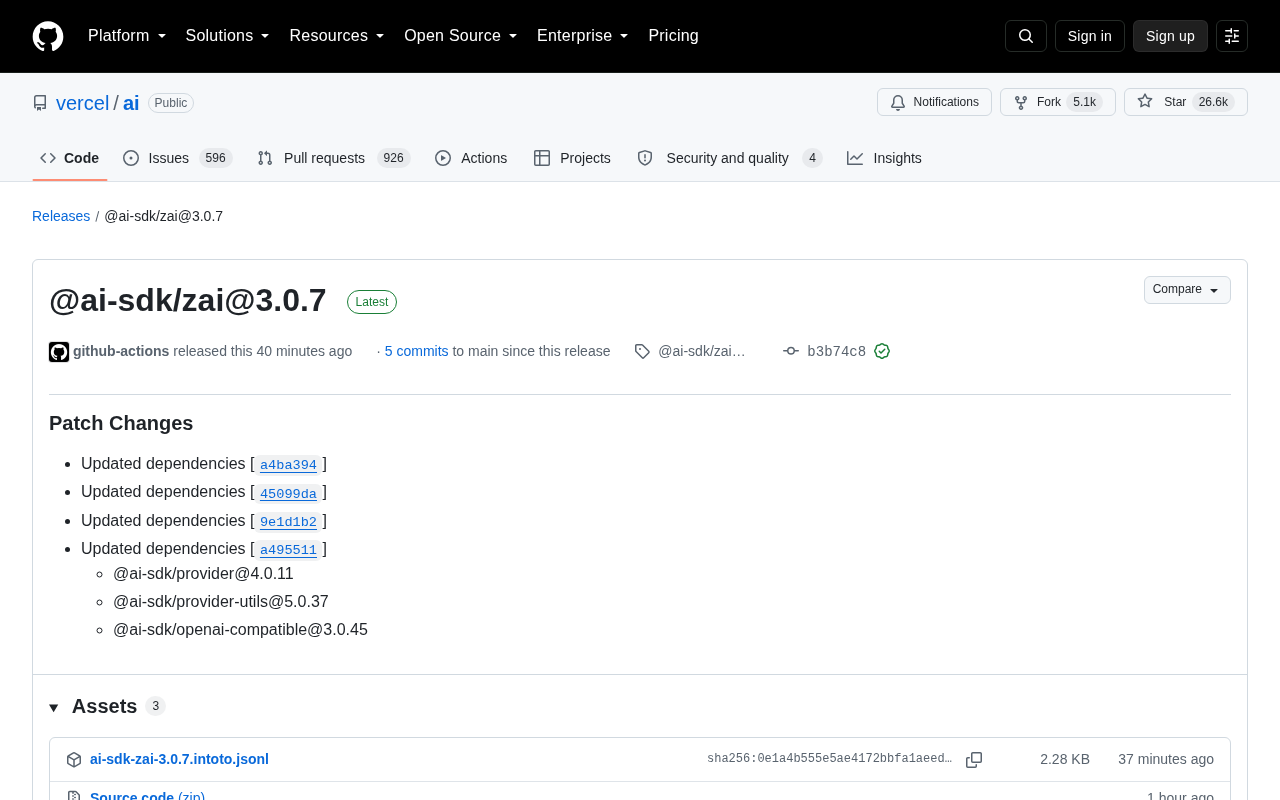The width and height of the screenshot is (1280, 800).
Task: Switch to the Issues tab
Action: point(178,158)
